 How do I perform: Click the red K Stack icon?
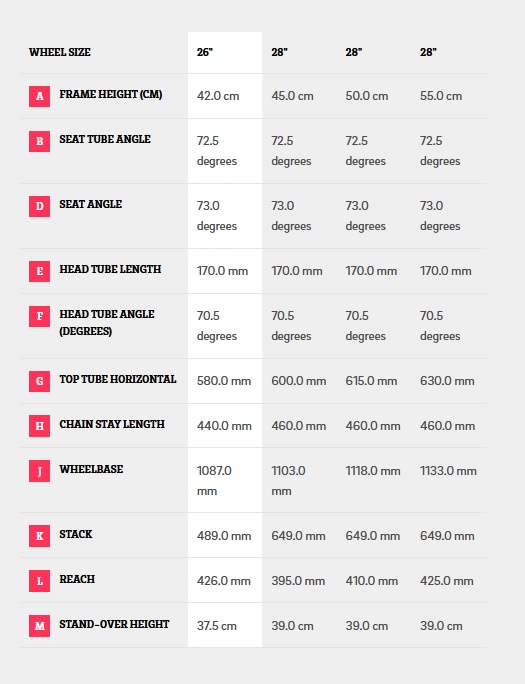(39, 536)
